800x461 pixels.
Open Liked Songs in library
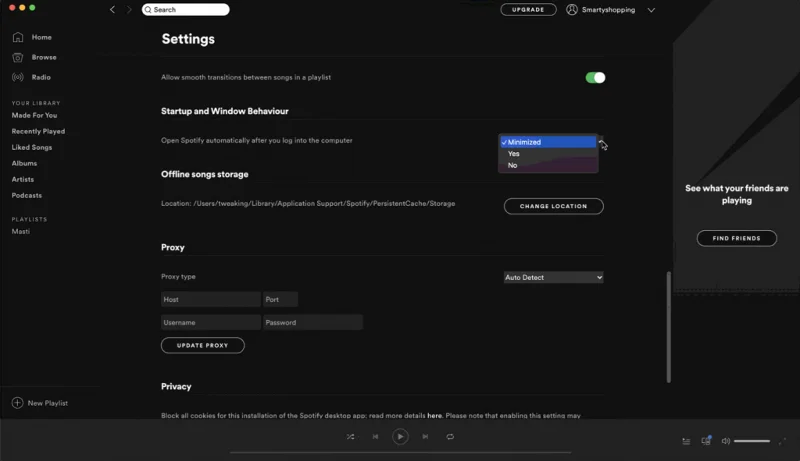point(32,147)
